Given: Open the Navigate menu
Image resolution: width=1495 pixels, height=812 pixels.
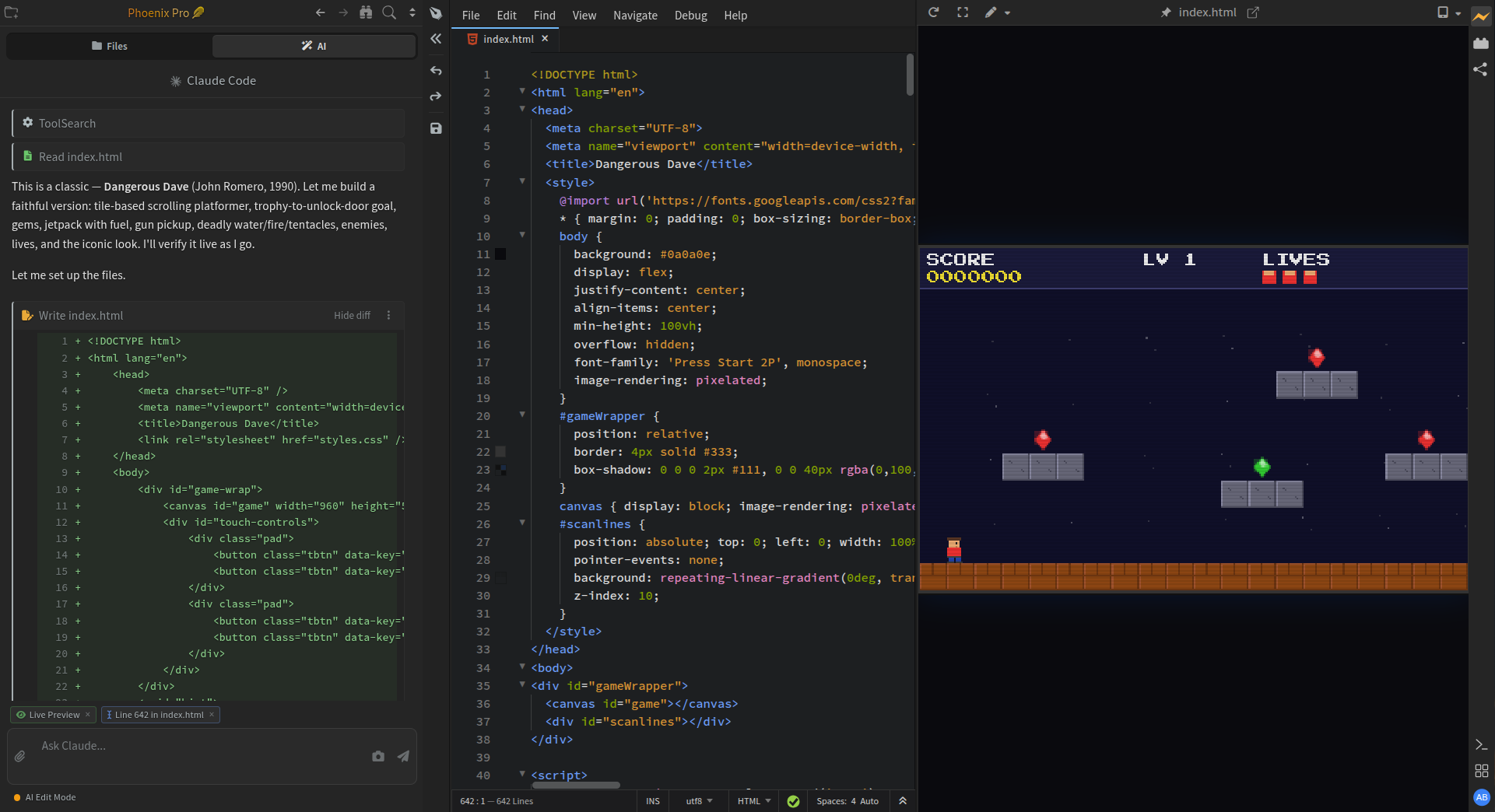Looking at the screenshot, I should 635,16.
